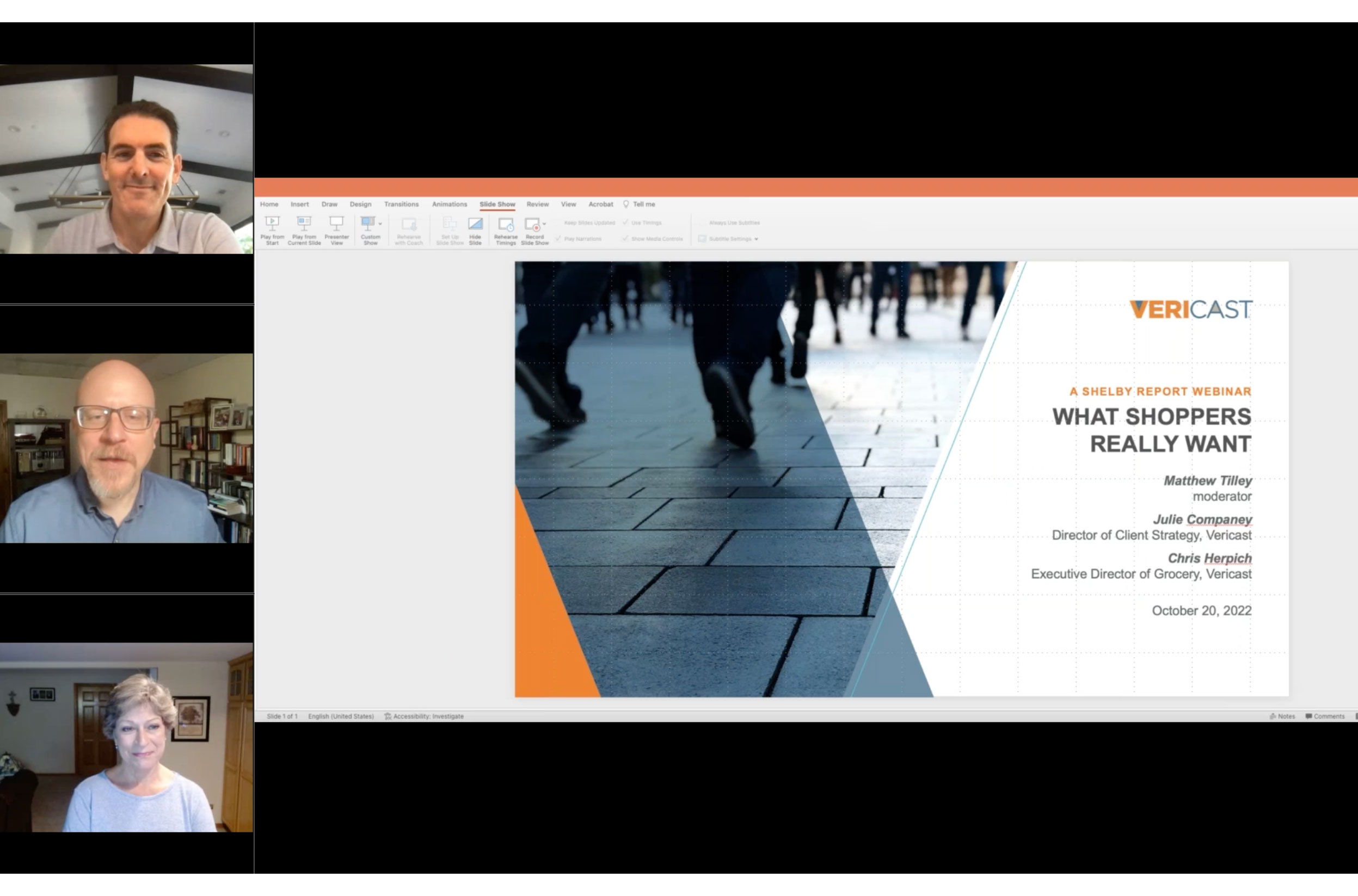Click Play from Current Slide icon
The height and width of the screenshot is (896, 1358).
(304, 224)
